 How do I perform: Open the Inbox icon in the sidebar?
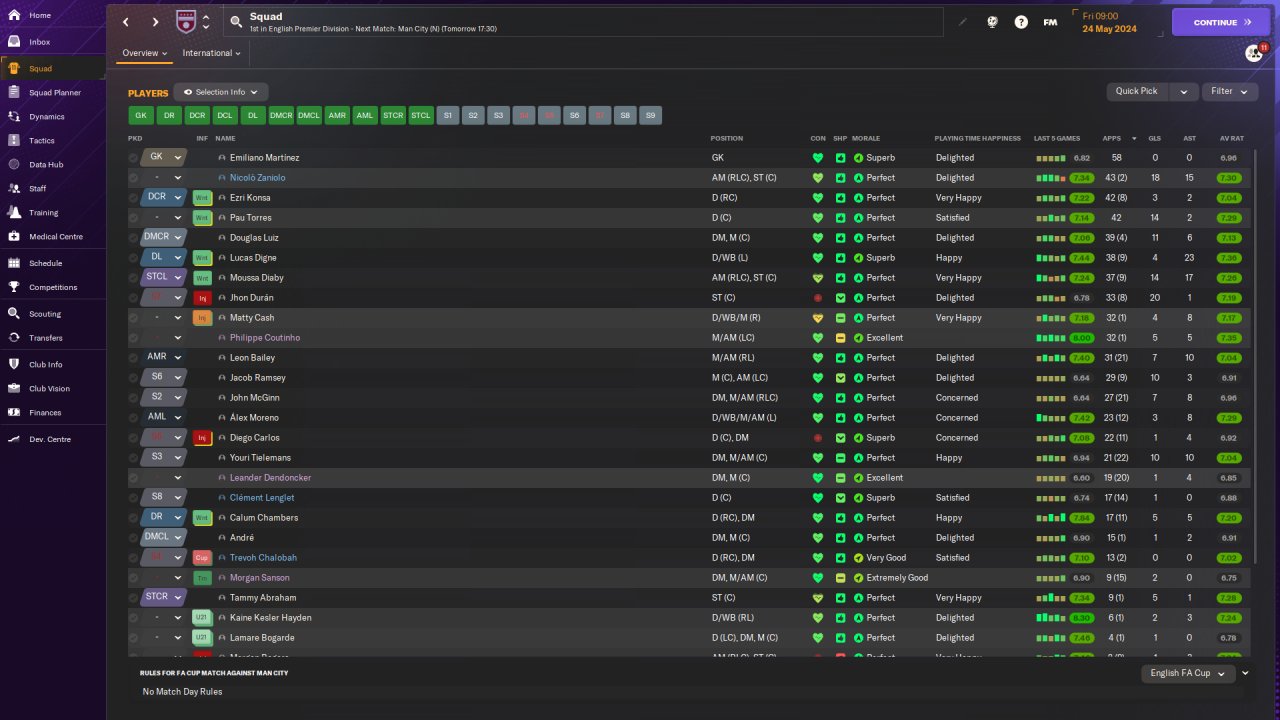[14, 42]
